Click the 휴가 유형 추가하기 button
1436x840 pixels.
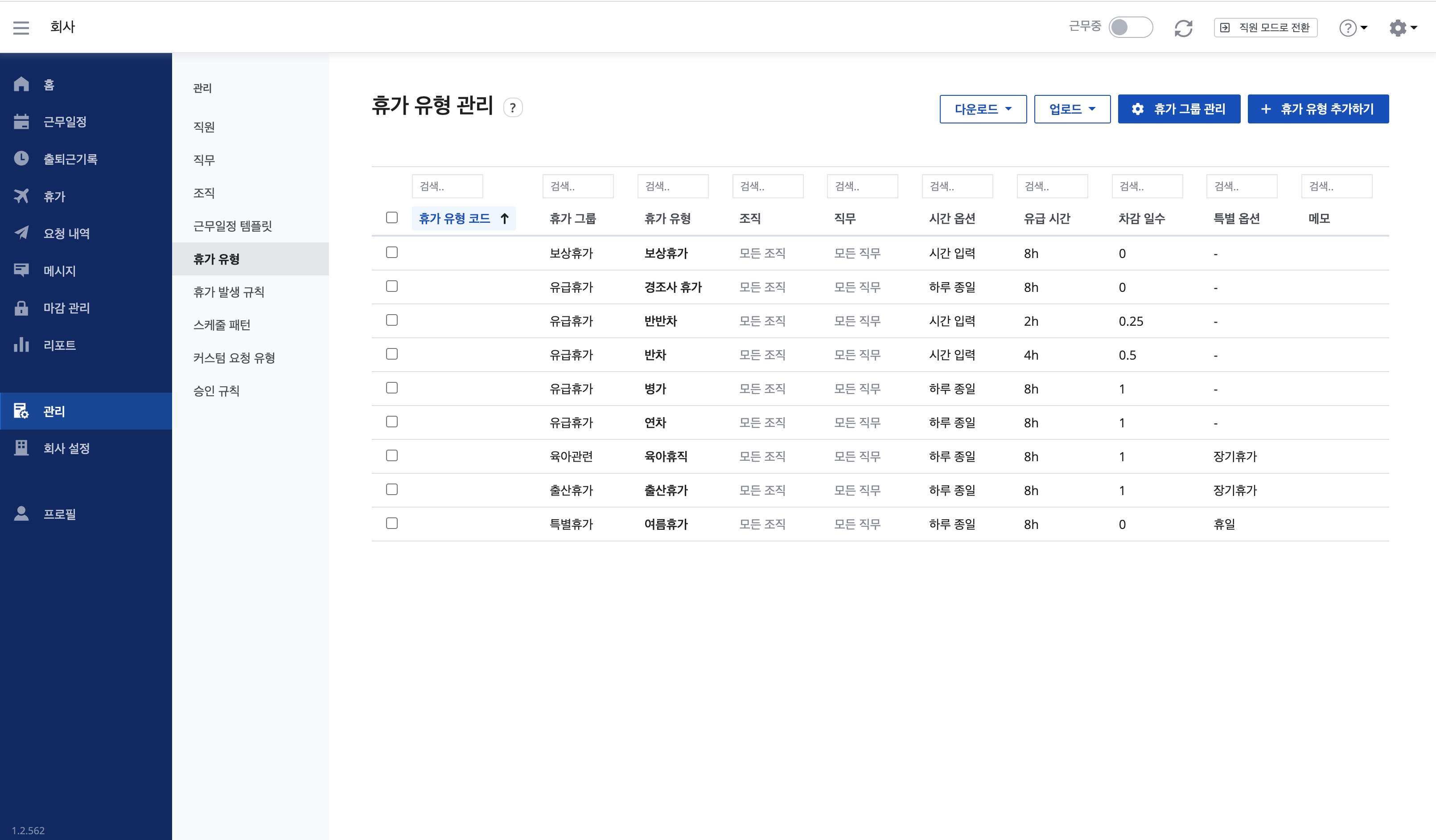click(x=1318, y=109)
